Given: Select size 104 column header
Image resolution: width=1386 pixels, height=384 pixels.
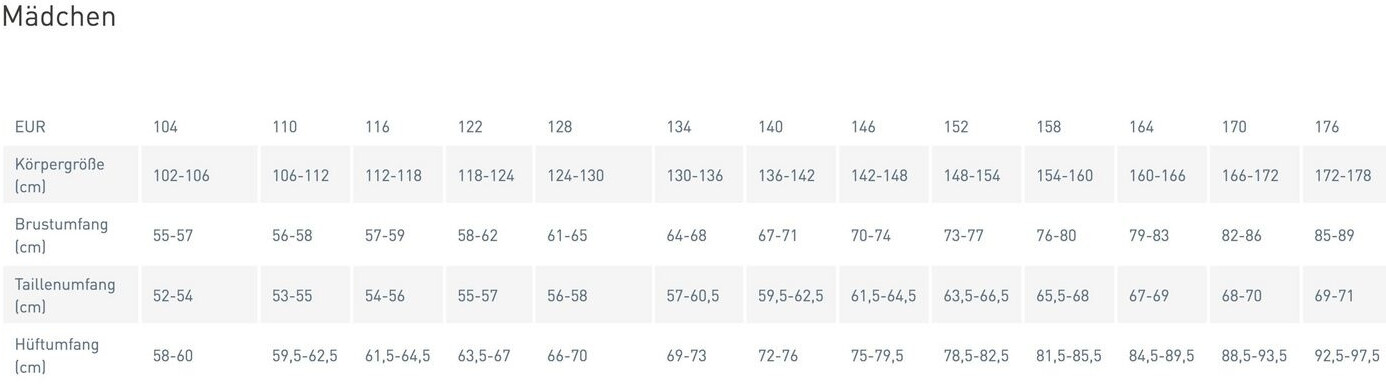Looking at the screenshot, I should pyautogui.click(x=165, y=127).
